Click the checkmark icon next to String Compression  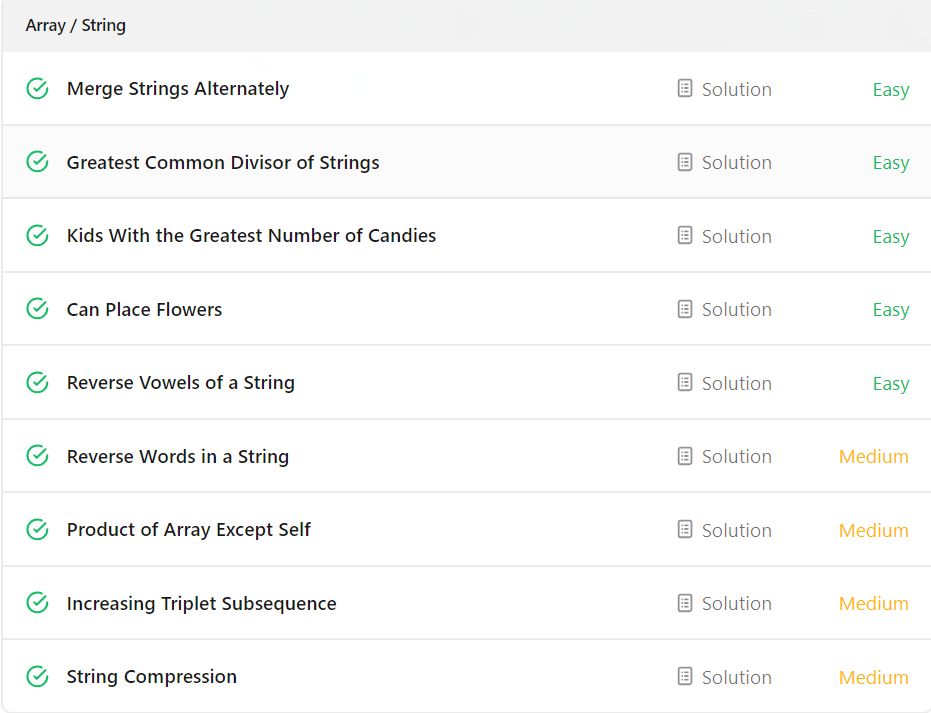pos(37,676)
